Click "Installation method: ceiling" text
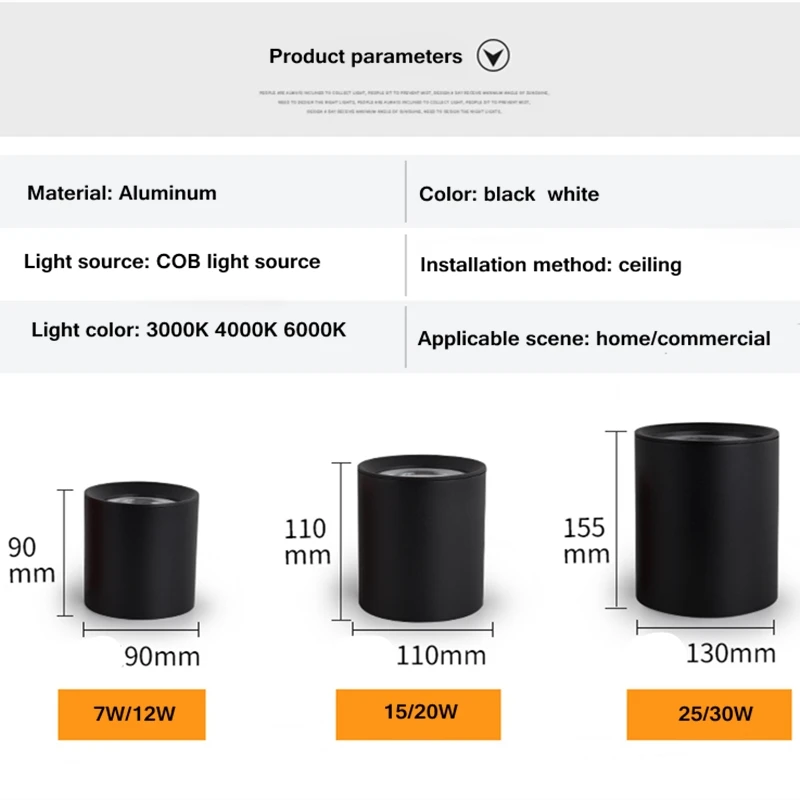This screenshot has width=800, height=800. pyautogui.click(x=550, y=265)
